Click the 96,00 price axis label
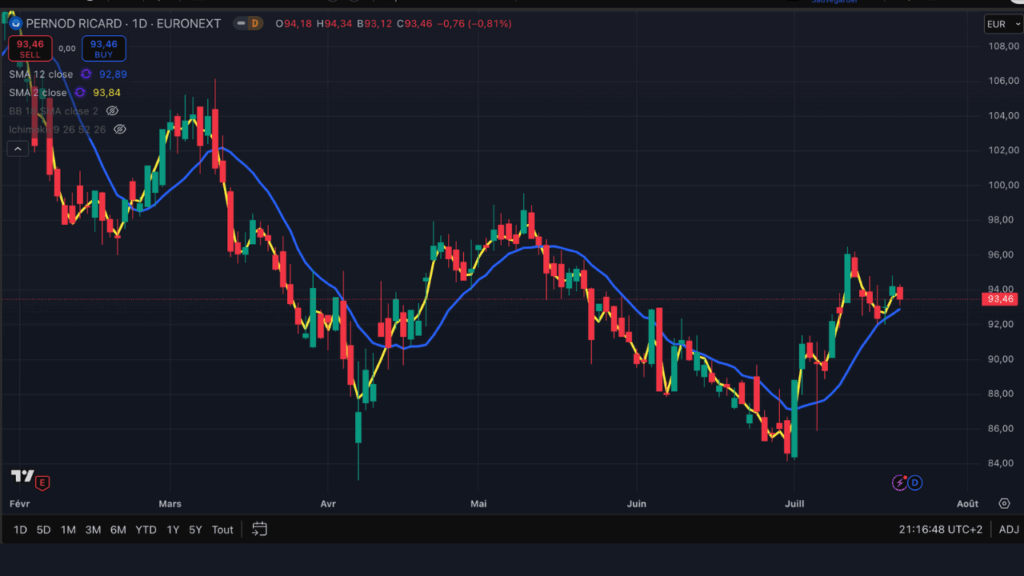 (1001, 255)
